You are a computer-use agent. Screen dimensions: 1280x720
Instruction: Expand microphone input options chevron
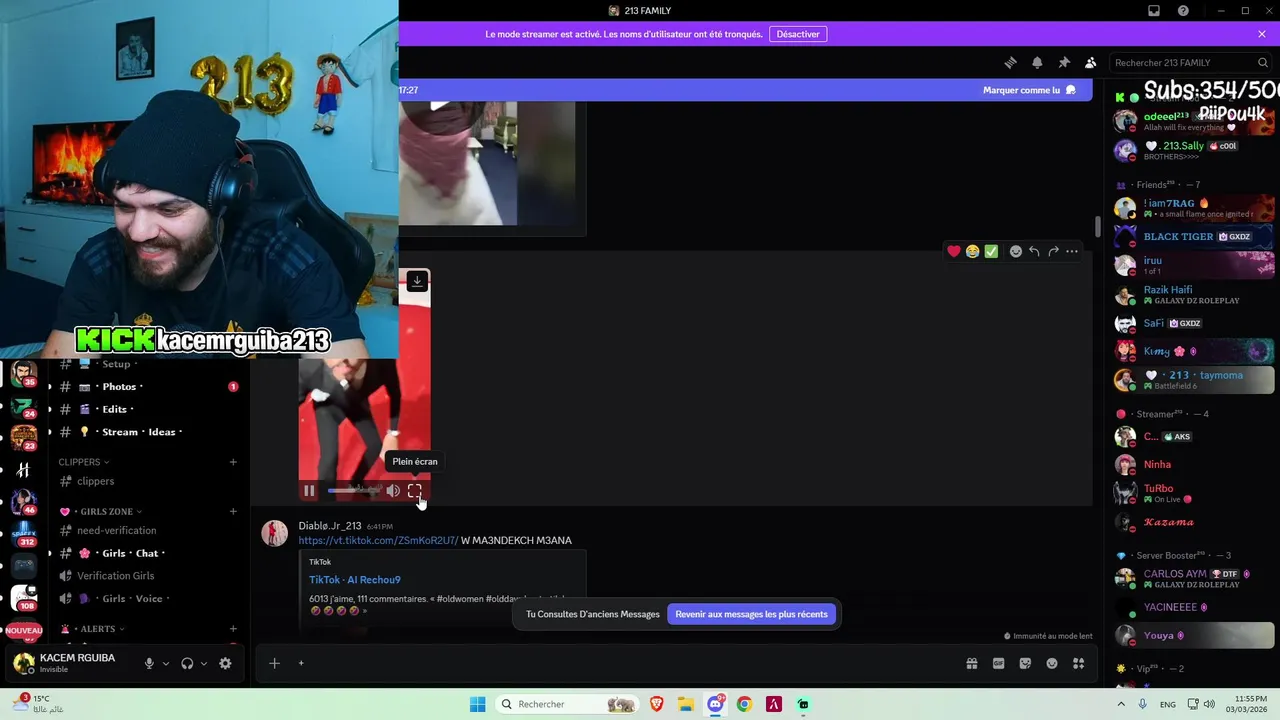[x=166, y=663]
